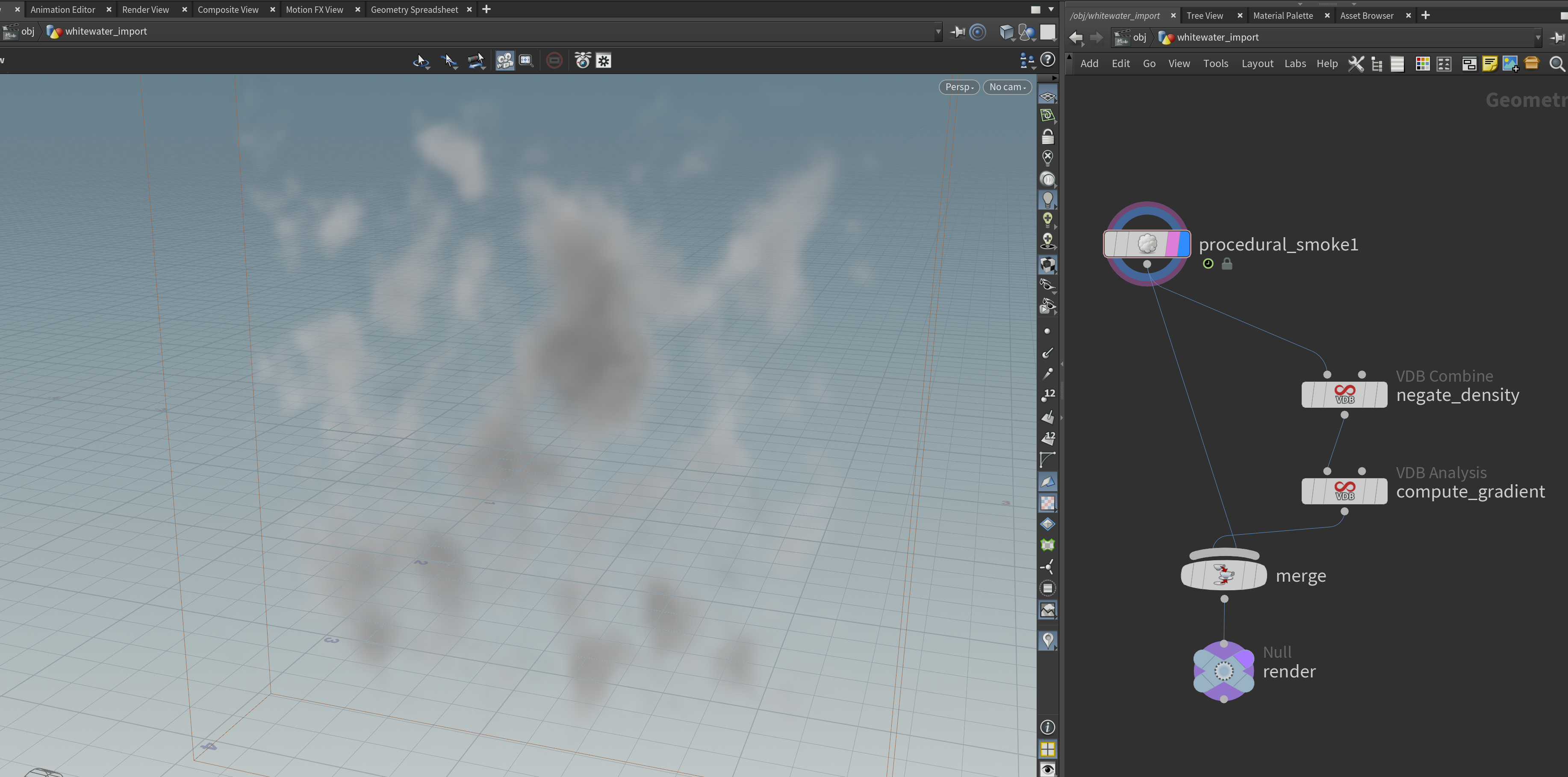Toggle visibility with the eye icon
The height and width of the screenshot is (777, 1568).
click(x=1047, y=770)
